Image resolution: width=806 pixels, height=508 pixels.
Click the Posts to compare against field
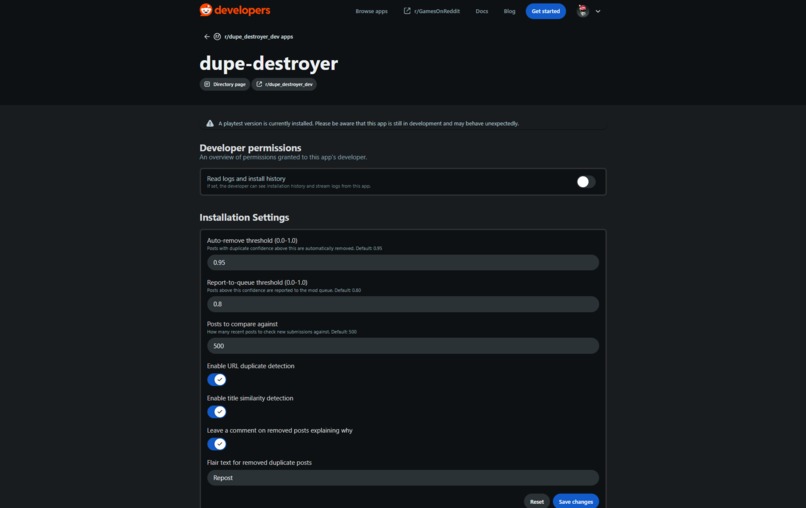[402, 346]
